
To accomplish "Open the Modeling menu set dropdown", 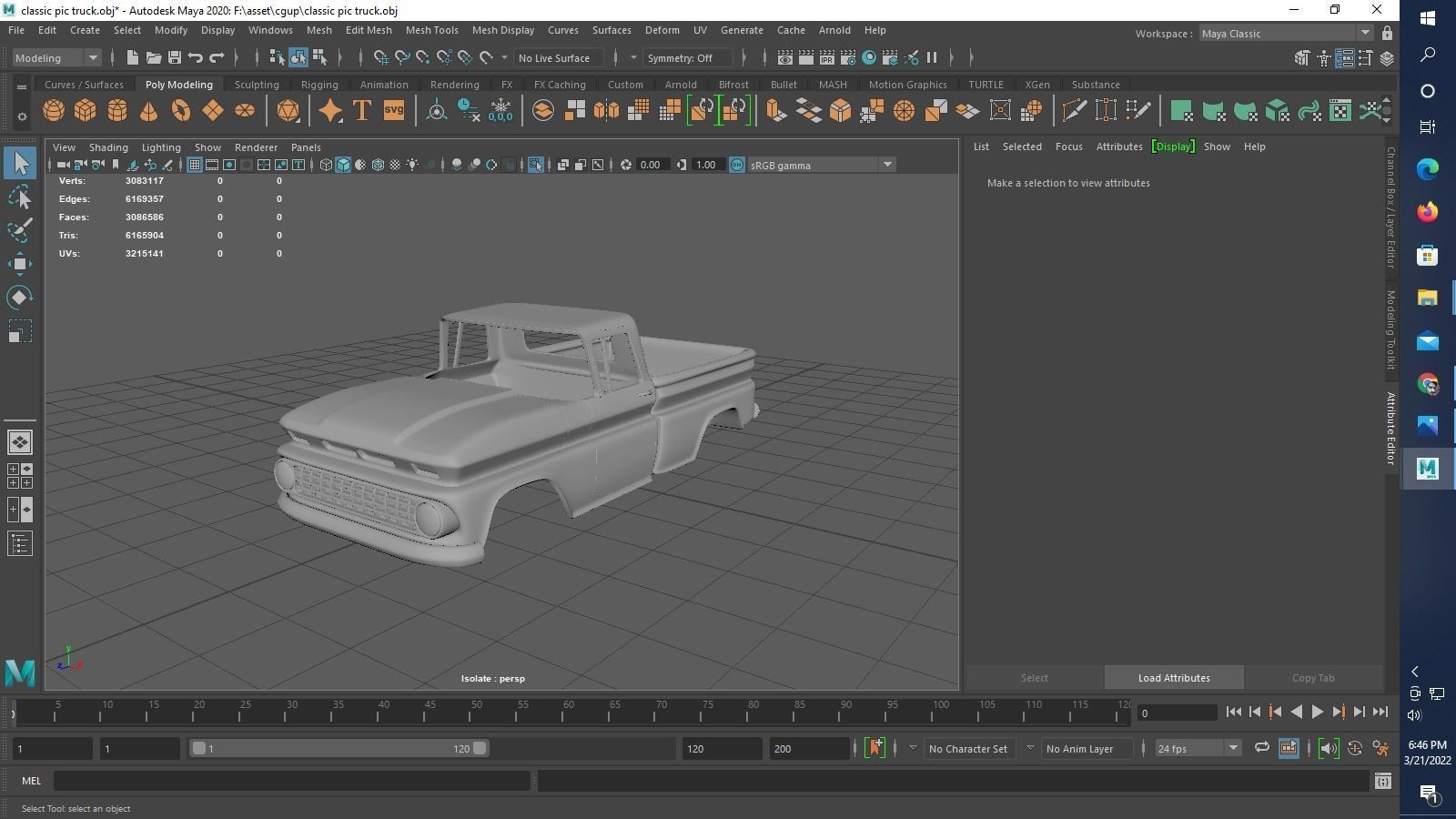I will tap(56, 57).
